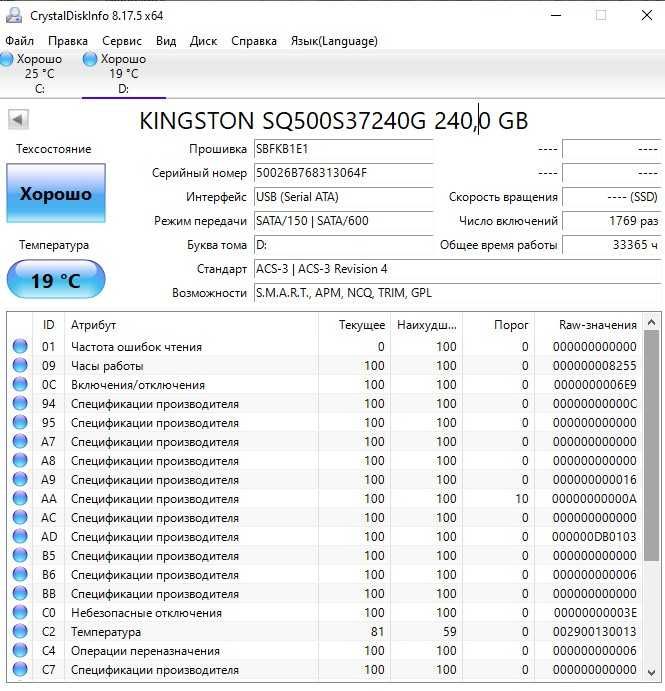
Task: Click the status icon for attribute A8
Action: [20, 461]
